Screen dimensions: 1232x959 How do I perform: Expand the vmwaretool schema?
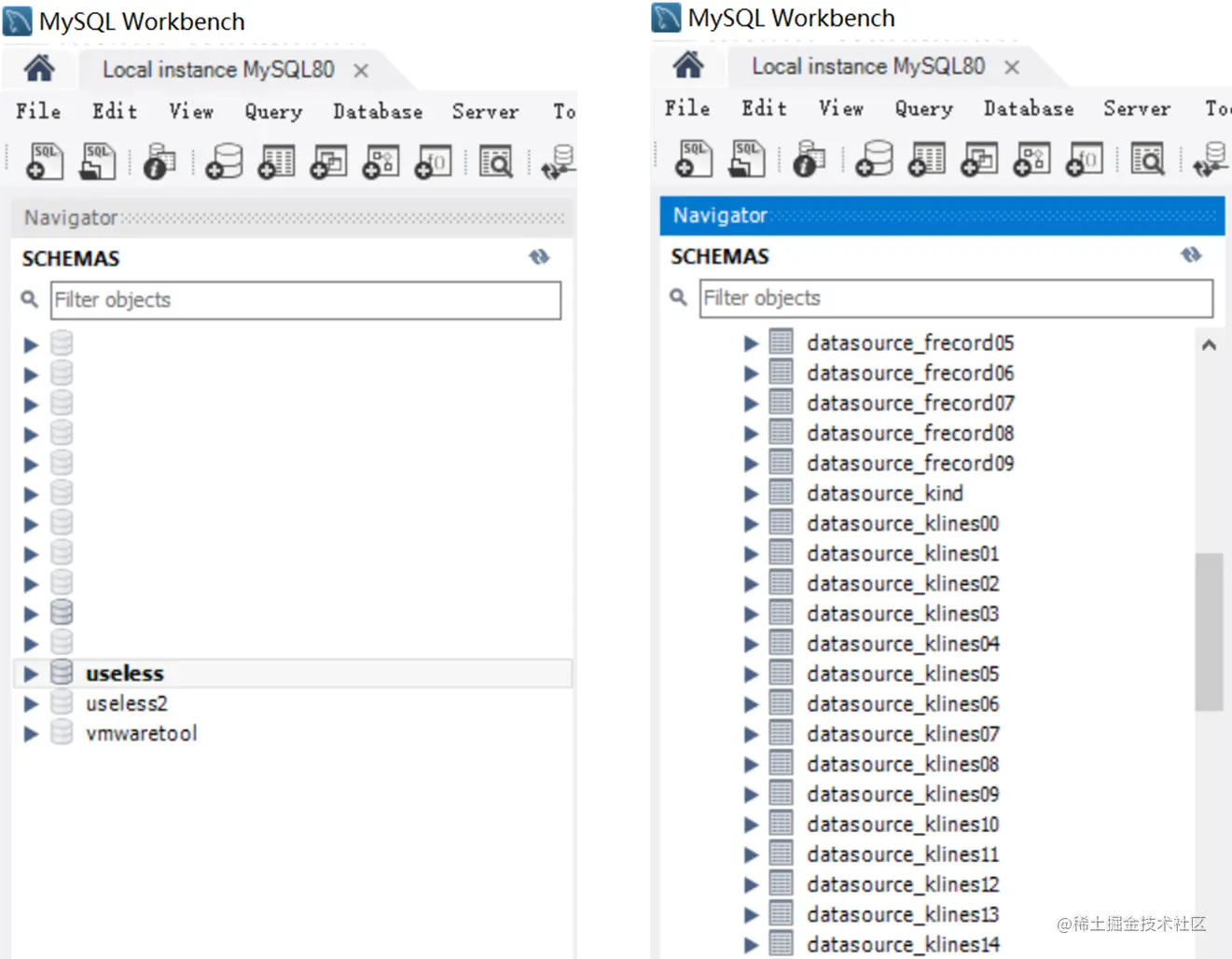tap(31, 733)
